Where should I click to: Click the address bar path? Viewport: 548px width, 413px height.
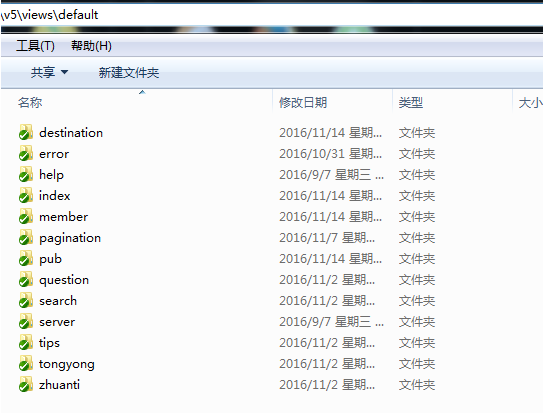click(x=50, y=15)
